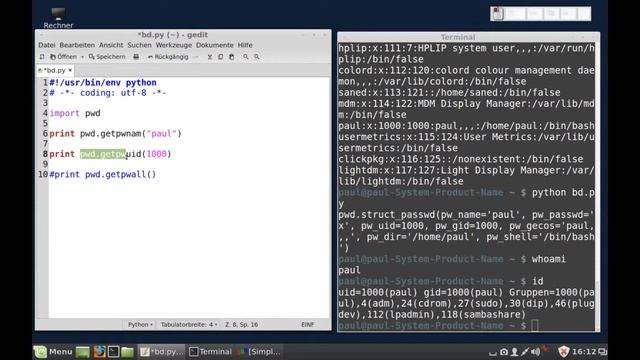This screenshot has height=360, width=640.
Task: Open the file manager folder icon in panel
Action: pos(127,351)
